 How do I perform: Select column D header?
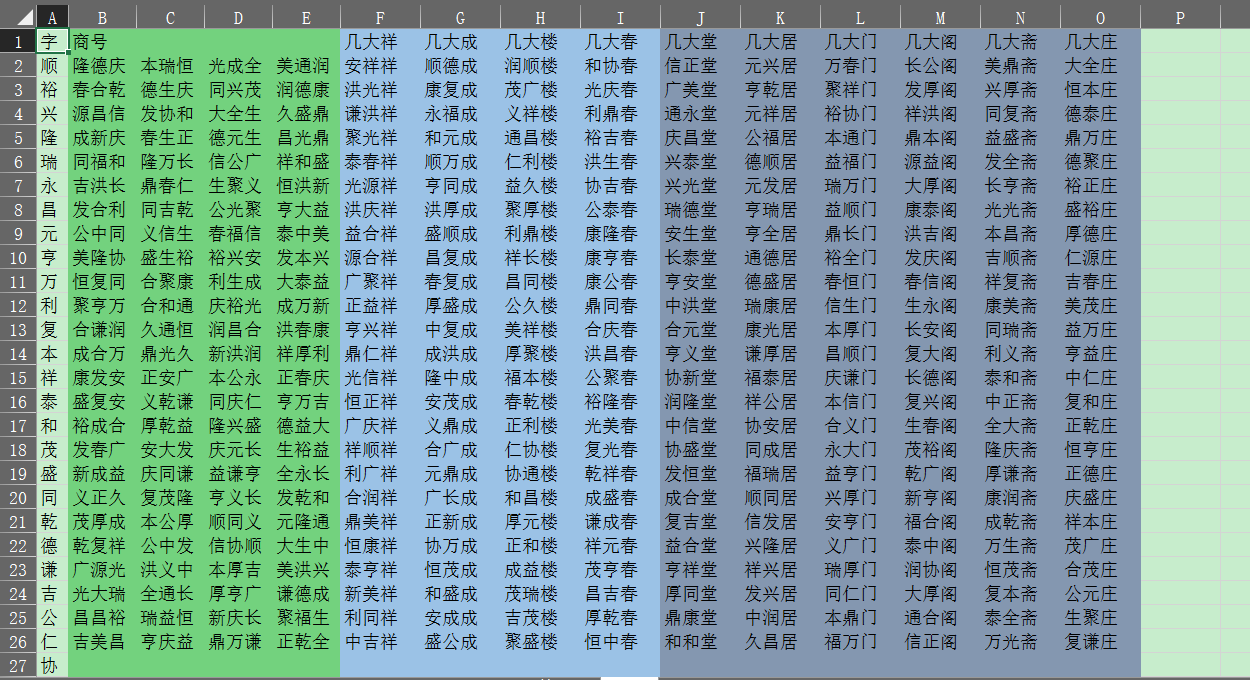238,18
